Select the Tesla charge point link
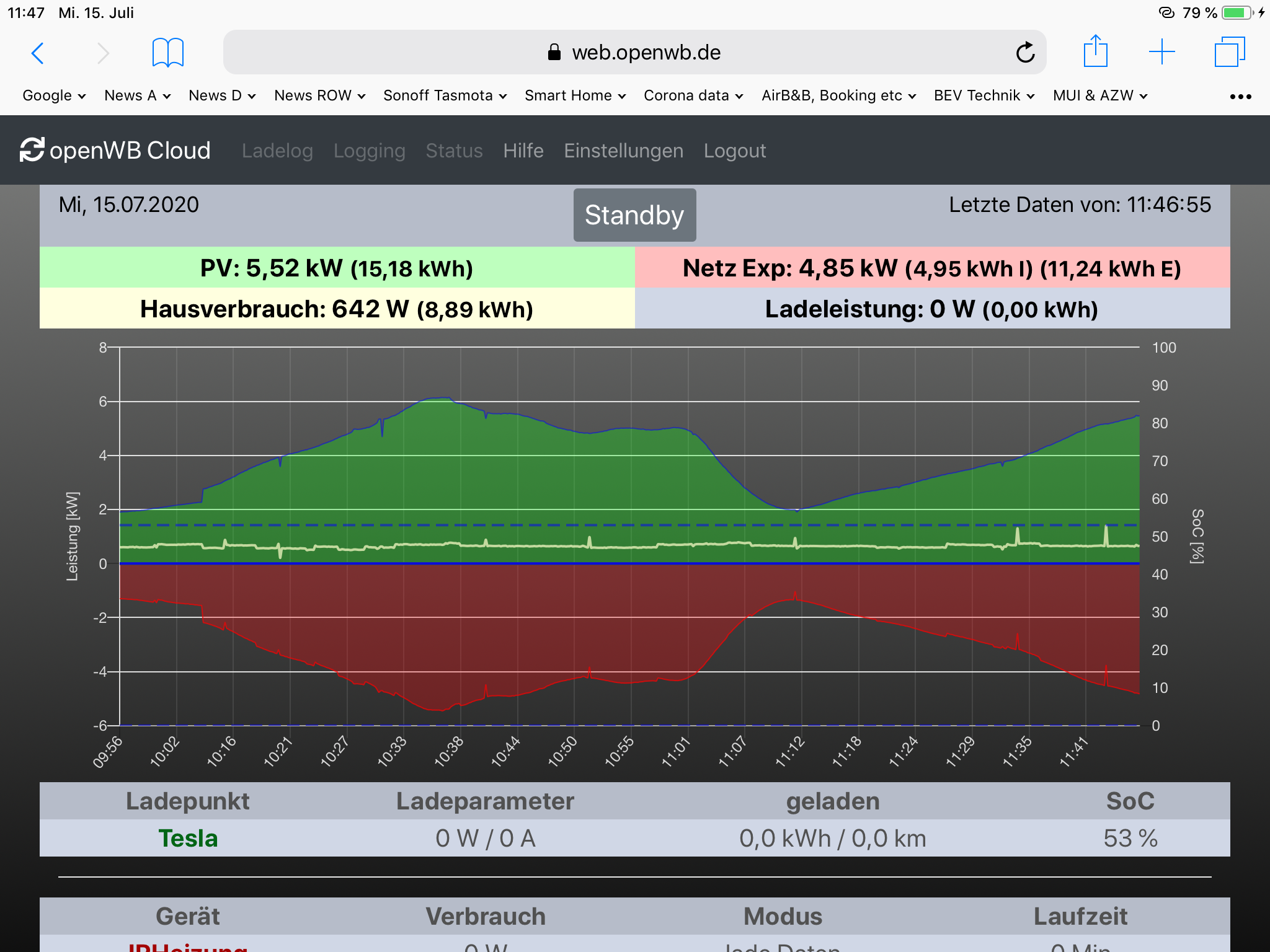 pos(188,838)
